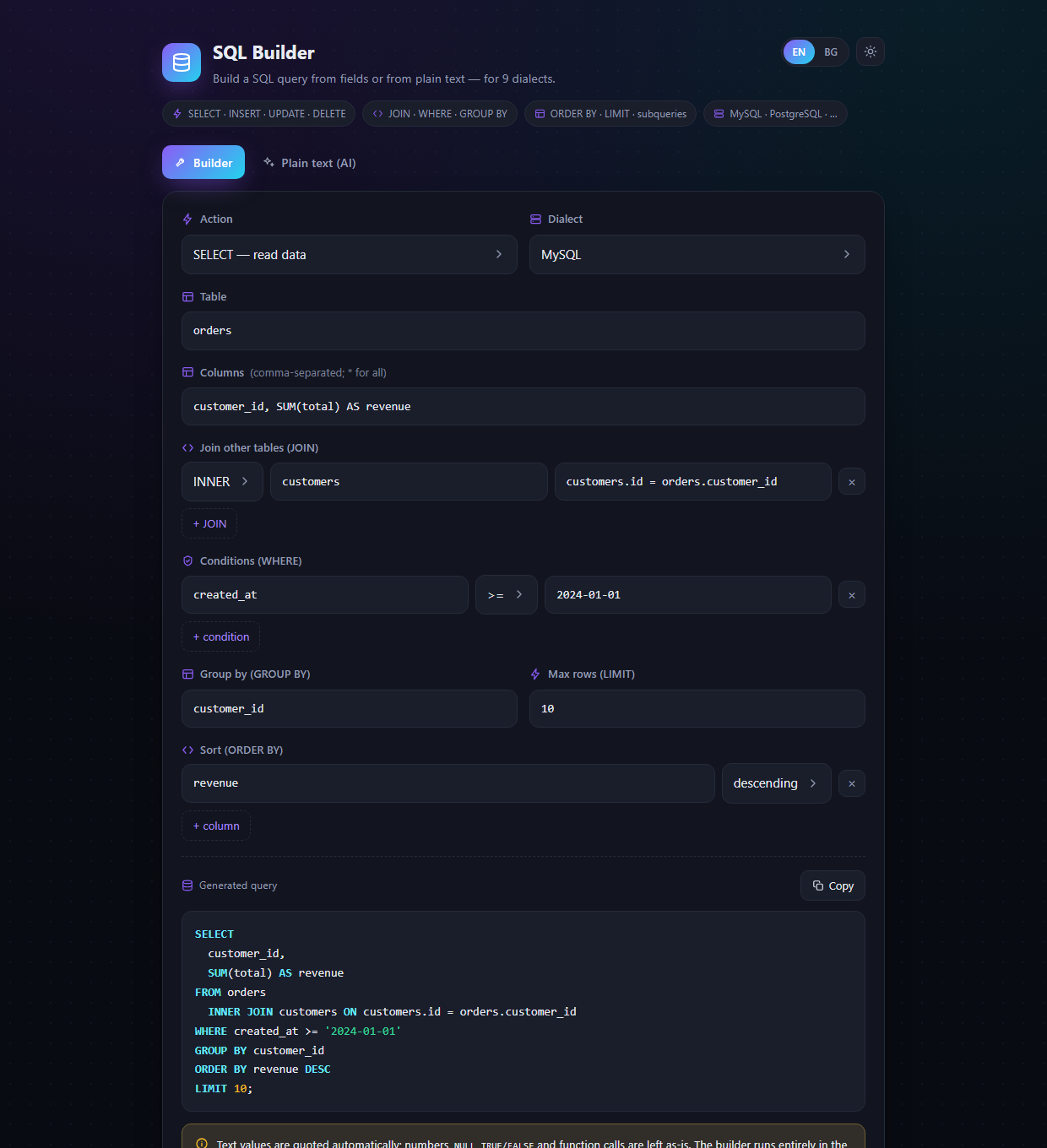
Task: Click the hammer icon on Builder tab
Action: 180,162
